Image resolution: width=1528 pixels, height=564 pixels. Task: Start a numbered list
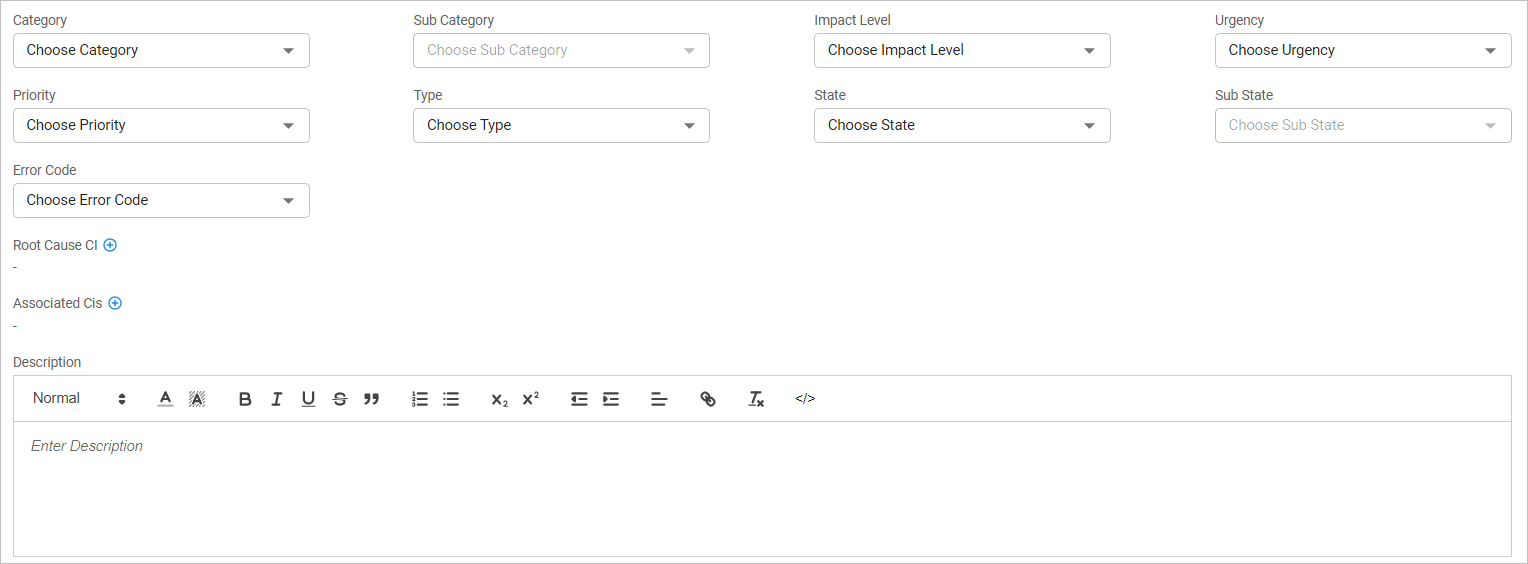coord(420,399)
